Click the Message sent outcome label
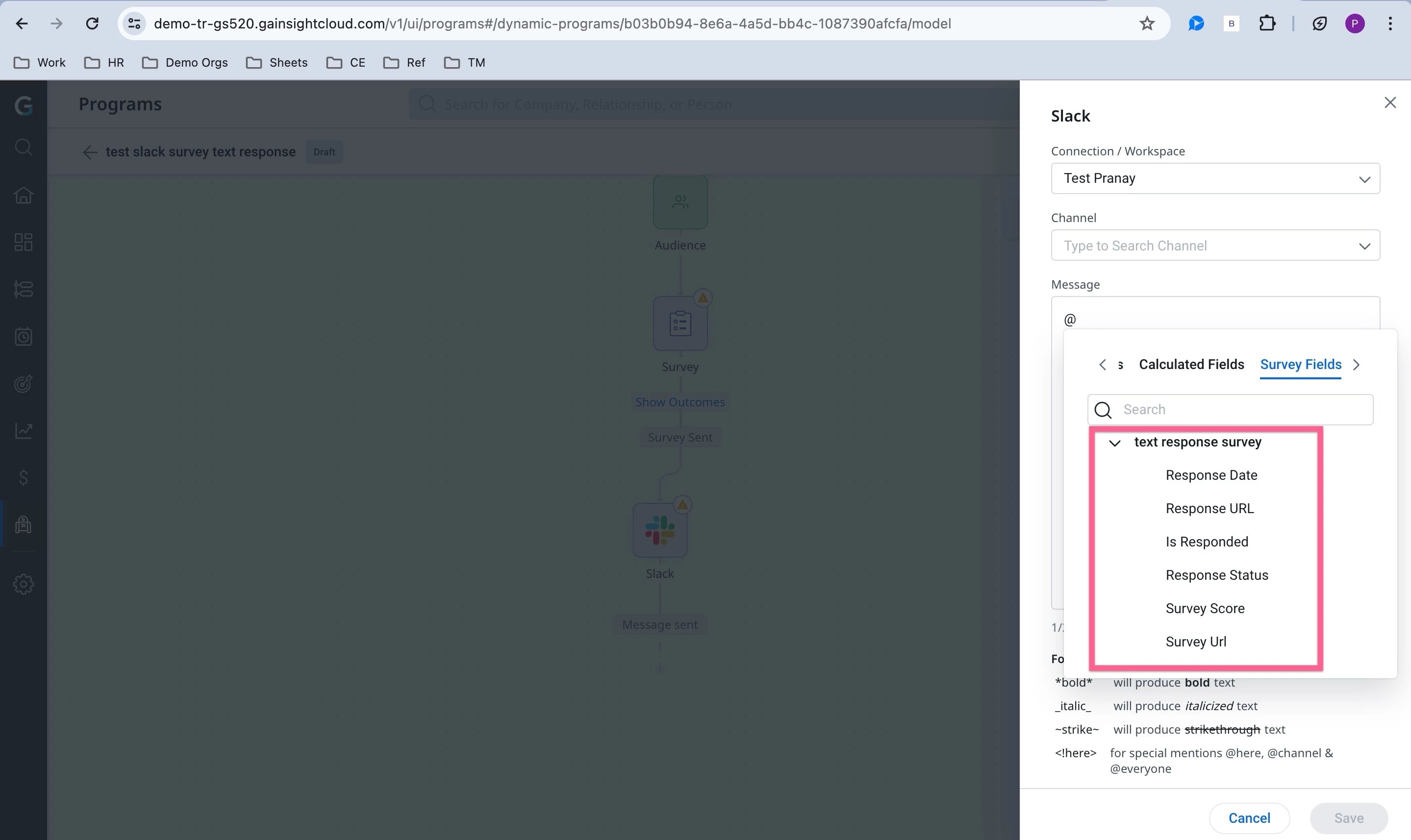 coord(659,624)
